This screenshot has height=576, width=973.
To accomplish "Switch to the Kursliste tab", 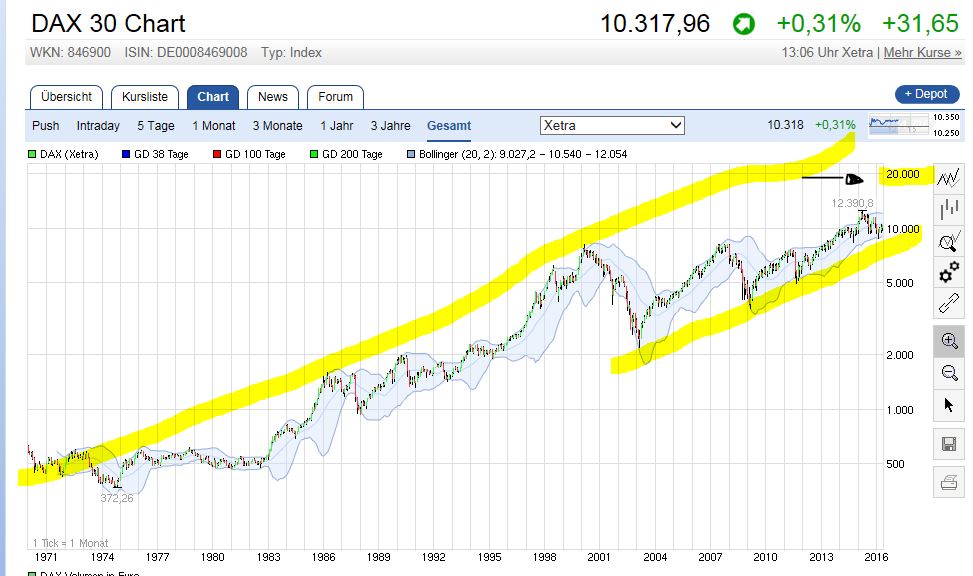I will 145,97.
